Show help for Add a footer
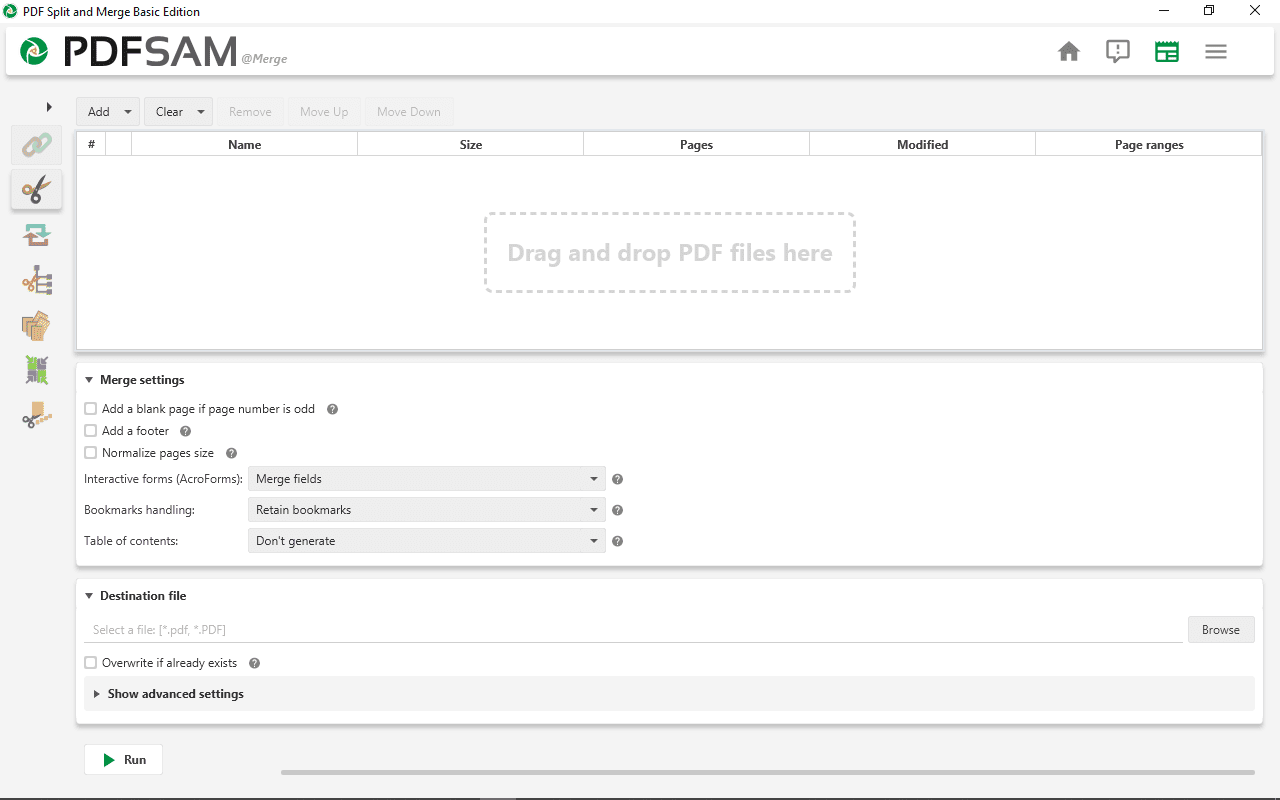The height and width of the screenshot is (800, 1280). pos(185,431)
